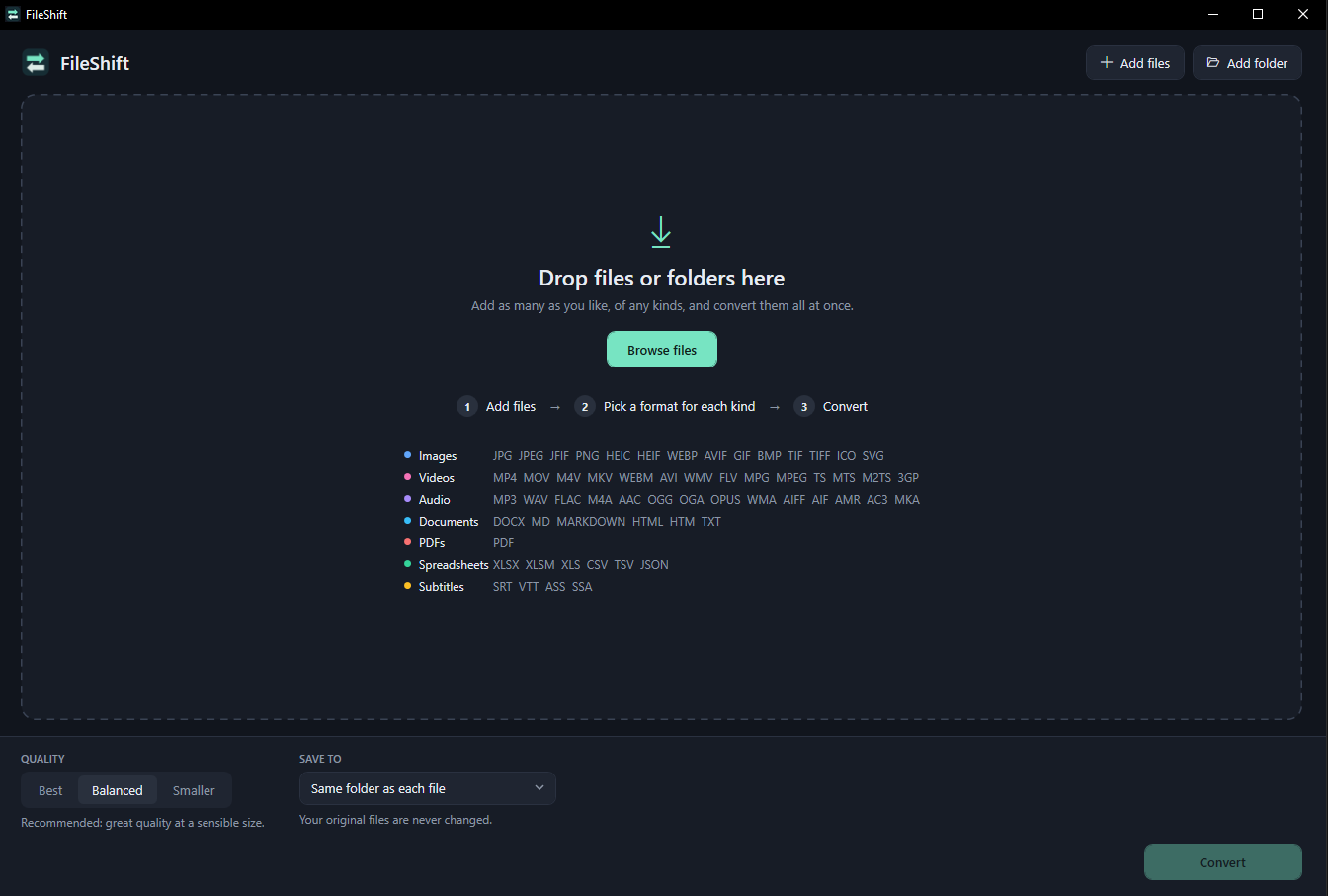Viewport: 1328px width, 896px height.
Task: Click the FileShift logo icon in the header
Action: pos(36,63)
